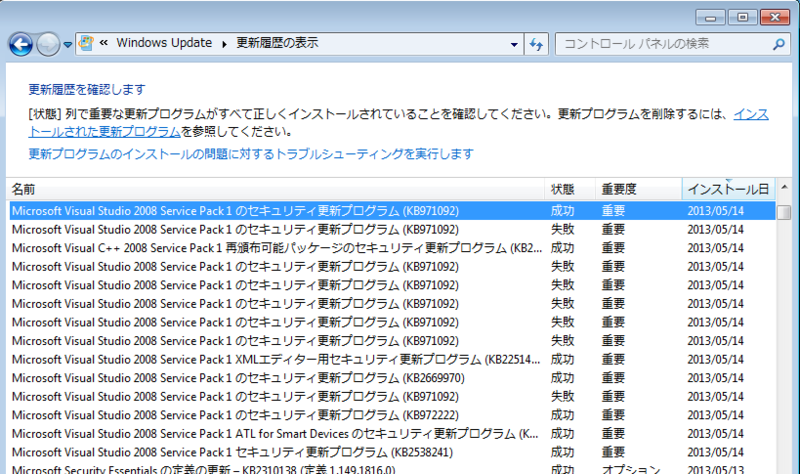The width and height of the screenshot is (800, 474).
Task: Sort by the 名前 column header
Action: (276, 189)
